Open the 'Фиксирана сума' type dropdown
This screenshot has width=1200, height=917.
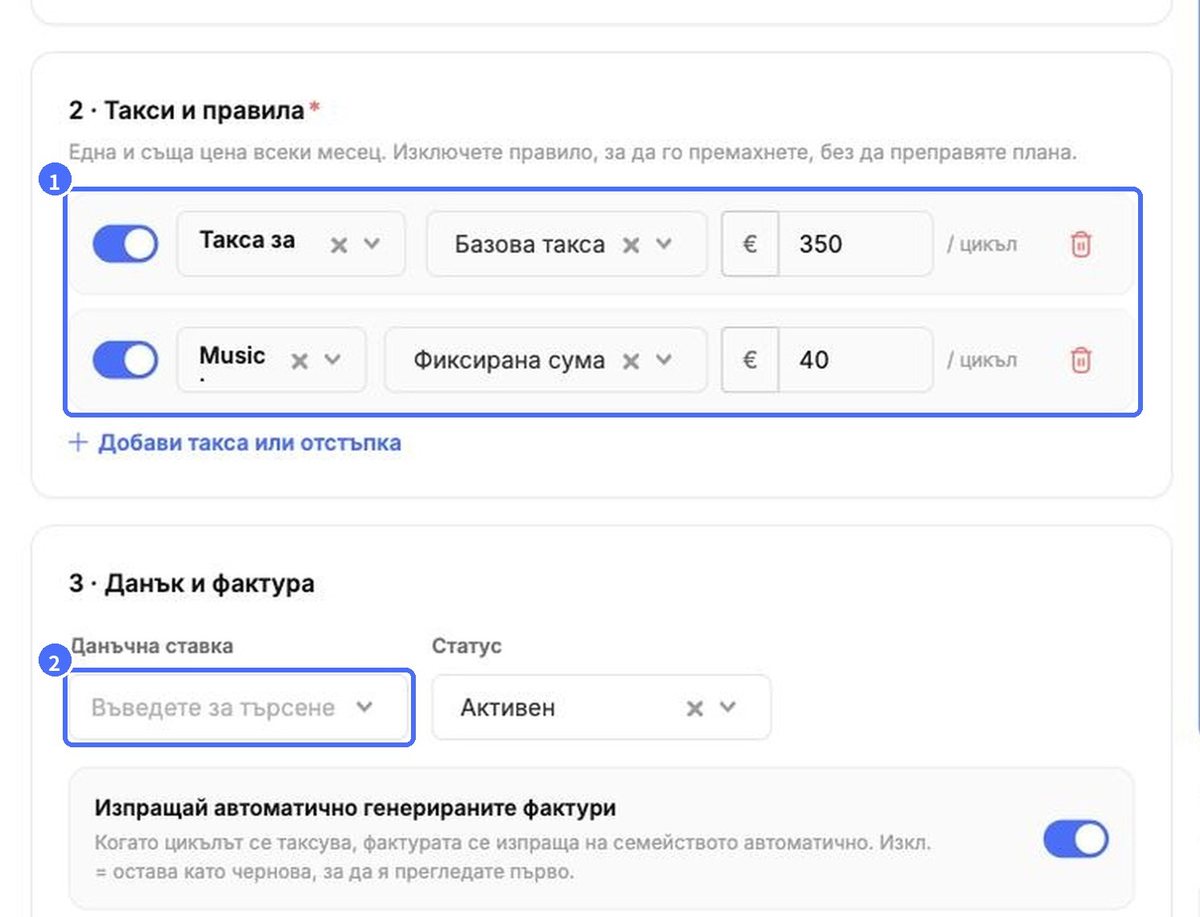(x=663, y=360)
